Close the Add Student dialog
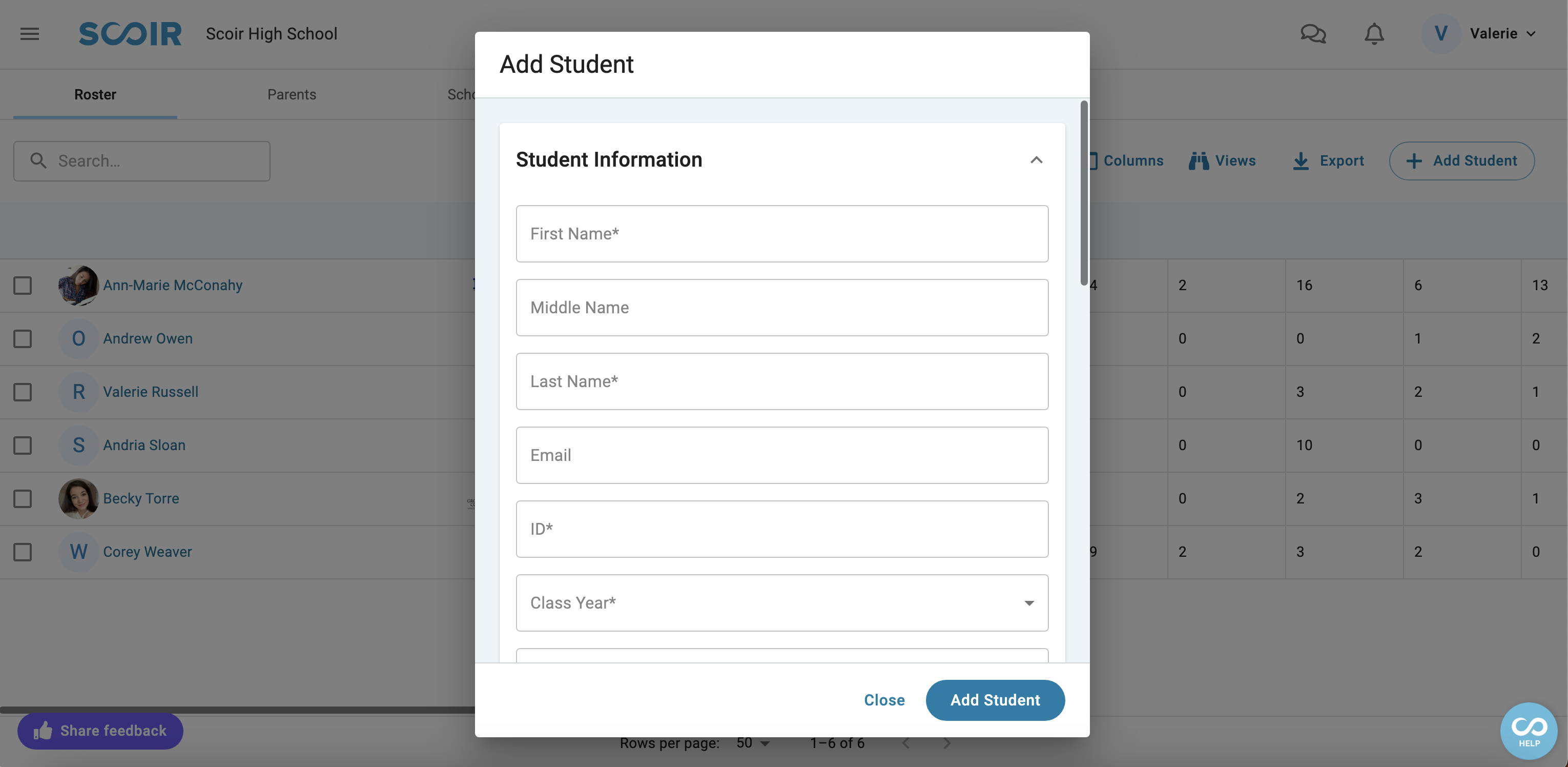The width and height of the screenshot is (1568, 767). tap(884, 700)
